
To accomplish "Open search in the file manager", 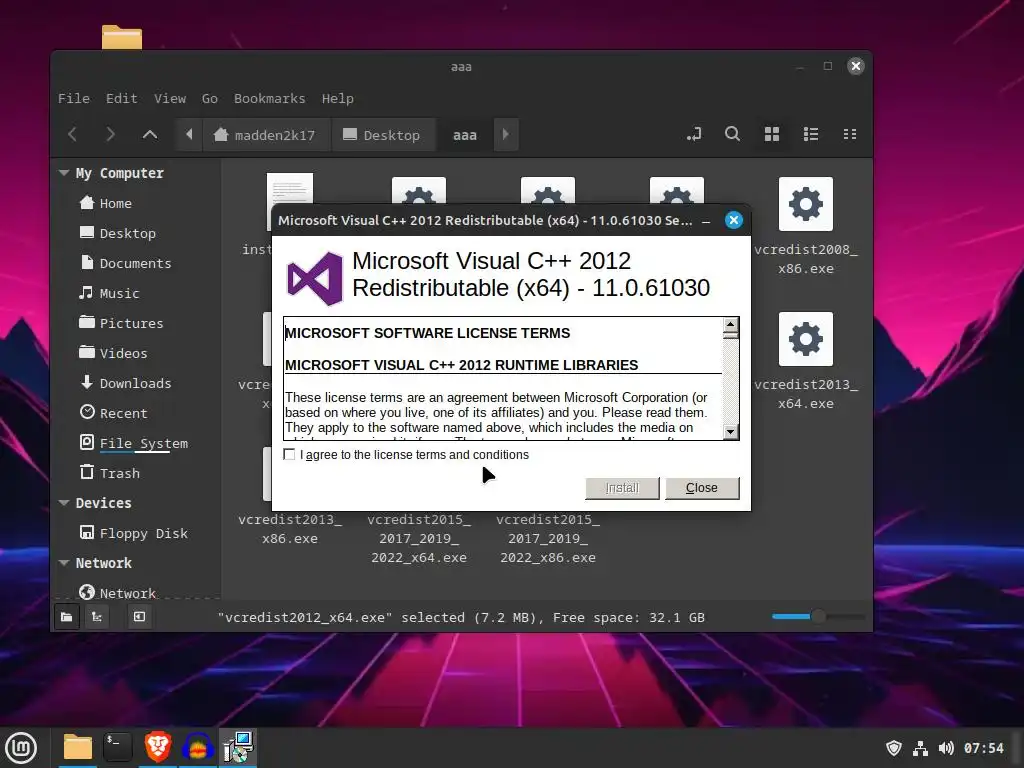I will (733, 134).
